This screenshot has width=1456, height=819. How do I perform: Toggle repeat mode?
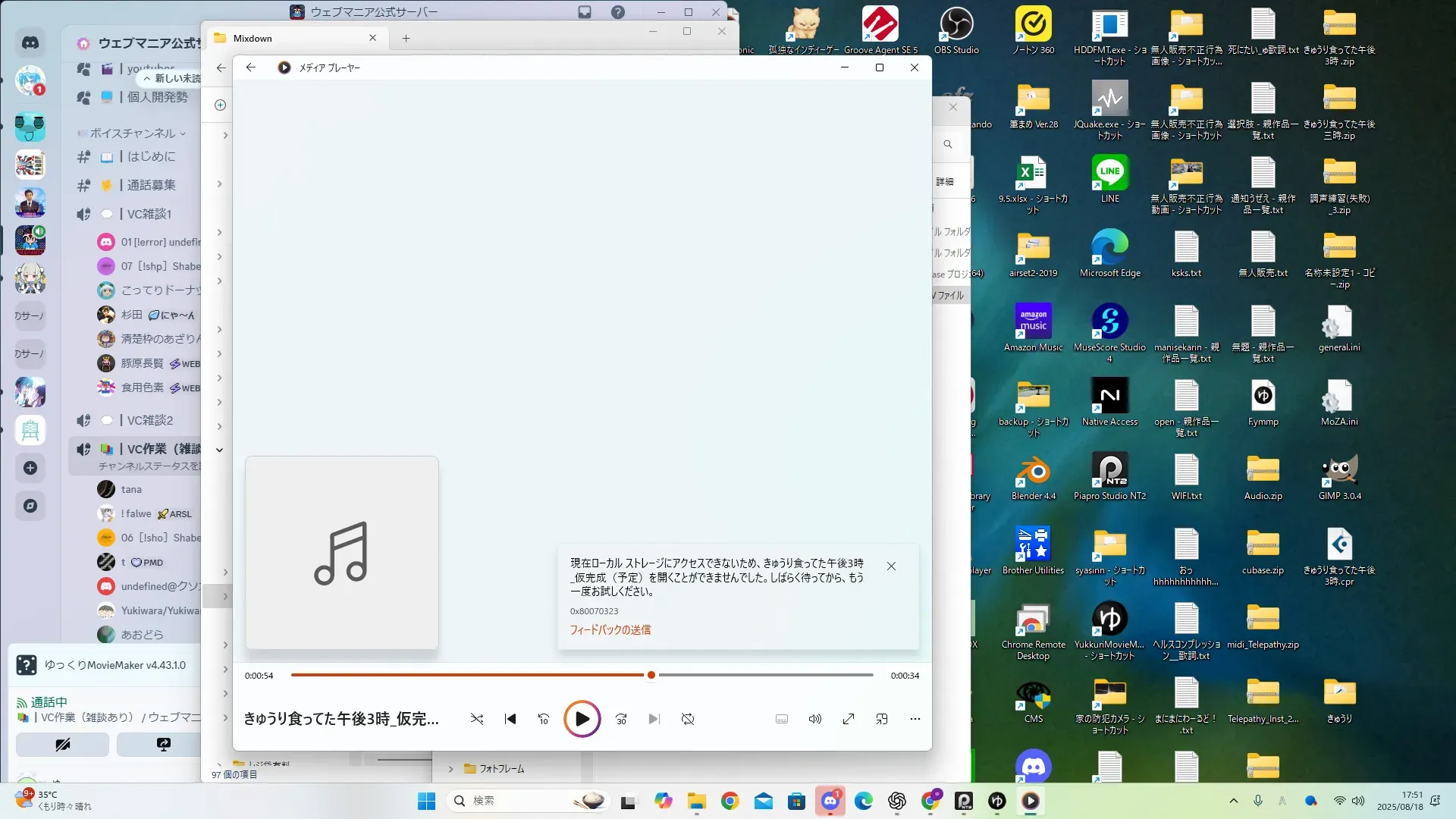688,719
